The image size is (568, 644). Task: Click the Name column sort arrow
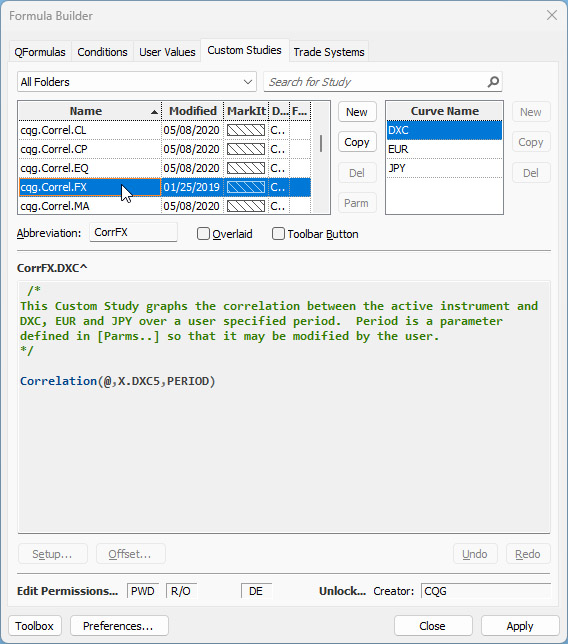(154, 112)
